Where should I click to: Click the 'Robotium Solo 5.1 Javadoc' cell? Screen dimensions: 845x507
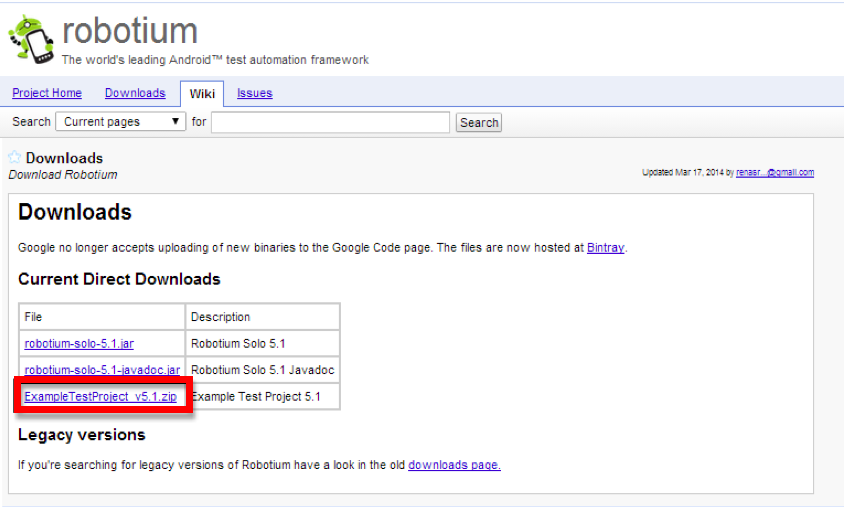tap(262, 370)
